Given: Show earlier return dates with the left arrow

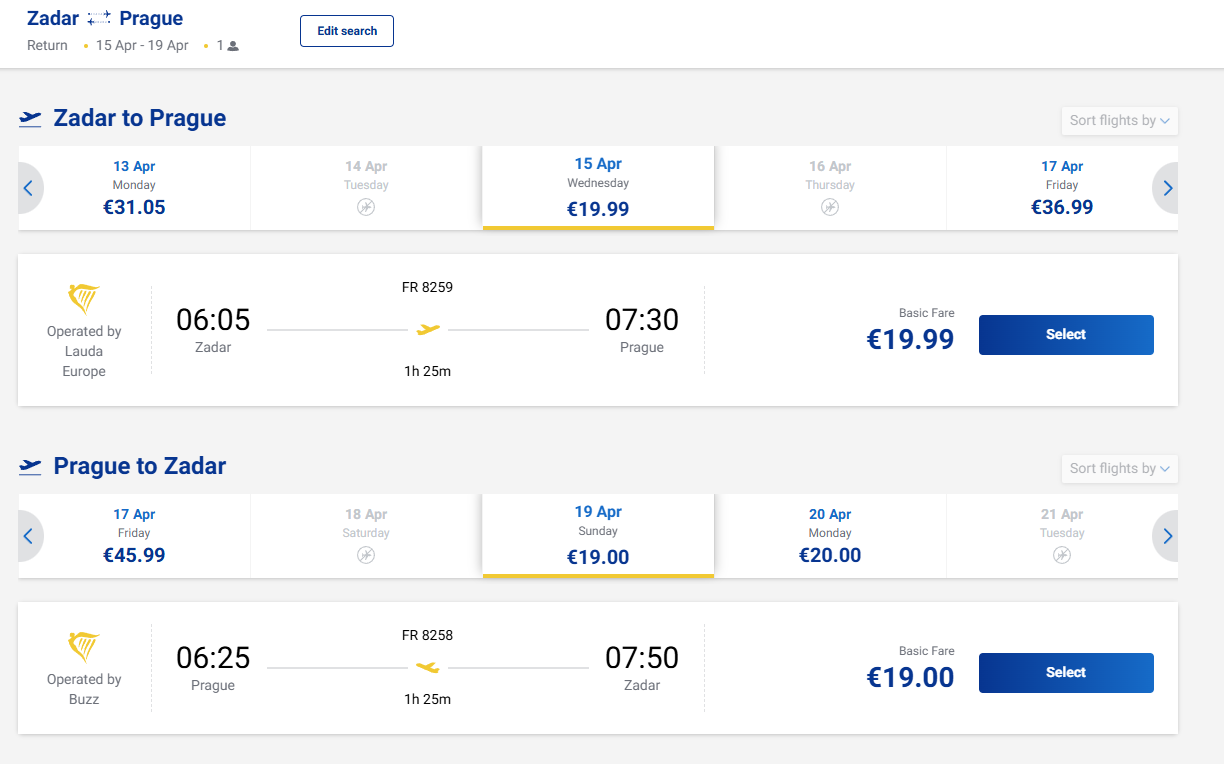Looking at the screenshot, I should pyautogui.click(x=29, y=536).
